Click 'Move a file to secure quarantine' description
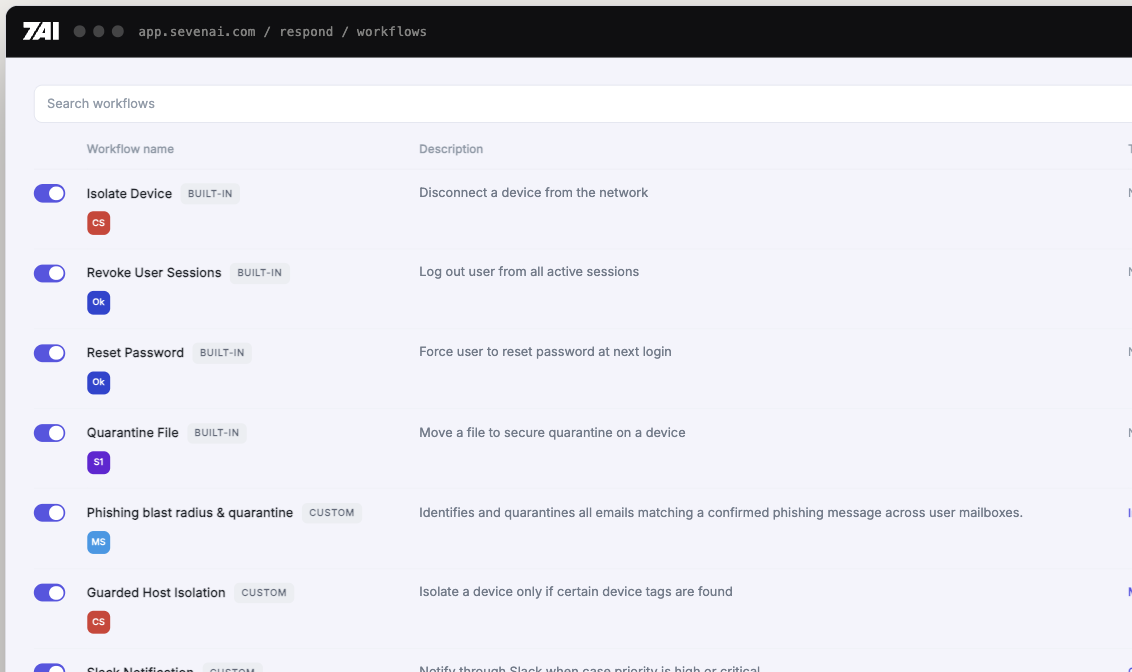Screen dimensions: 1132x672 [552, 432]
